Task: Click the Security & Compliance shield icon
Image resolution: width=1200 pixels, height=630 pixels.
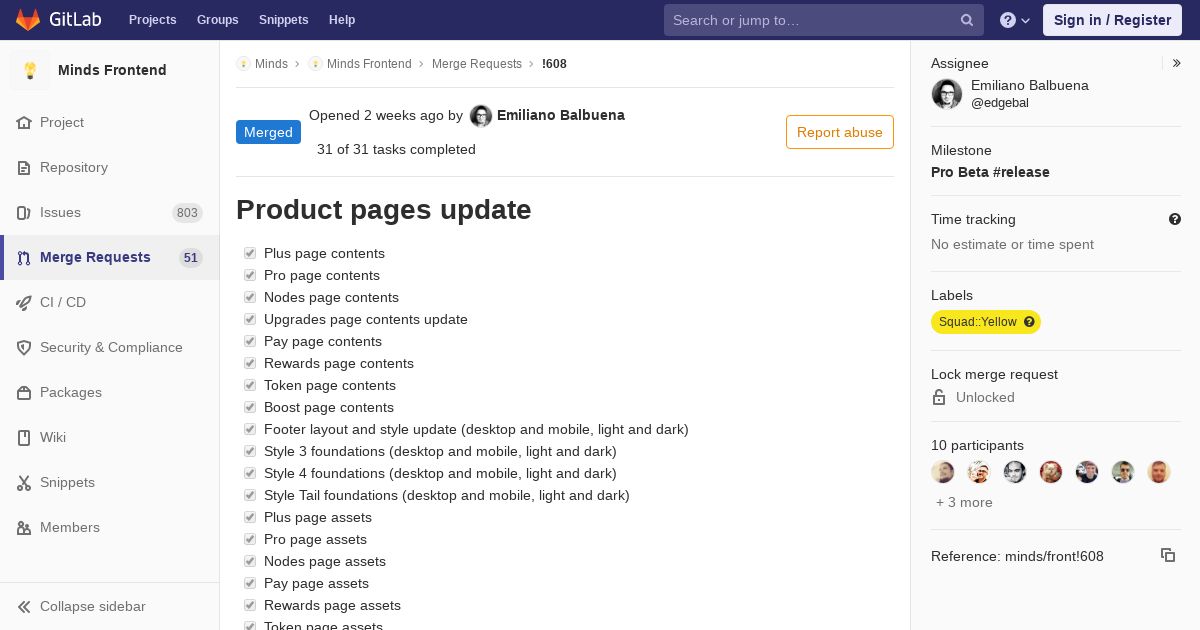Action: [24, 347]
